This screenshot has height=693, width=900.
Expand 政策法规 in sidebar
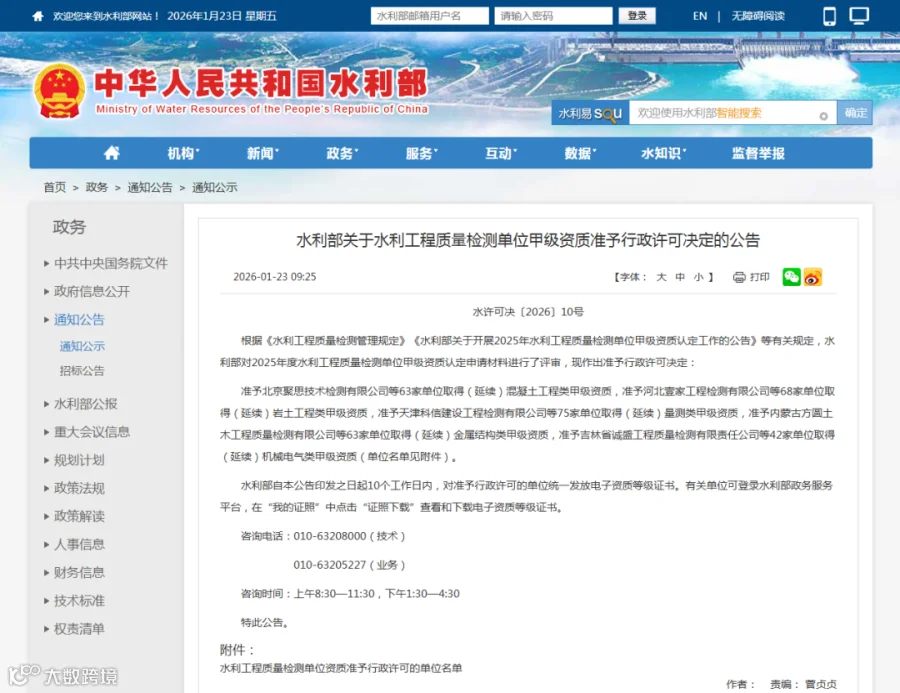click(79, 488)
